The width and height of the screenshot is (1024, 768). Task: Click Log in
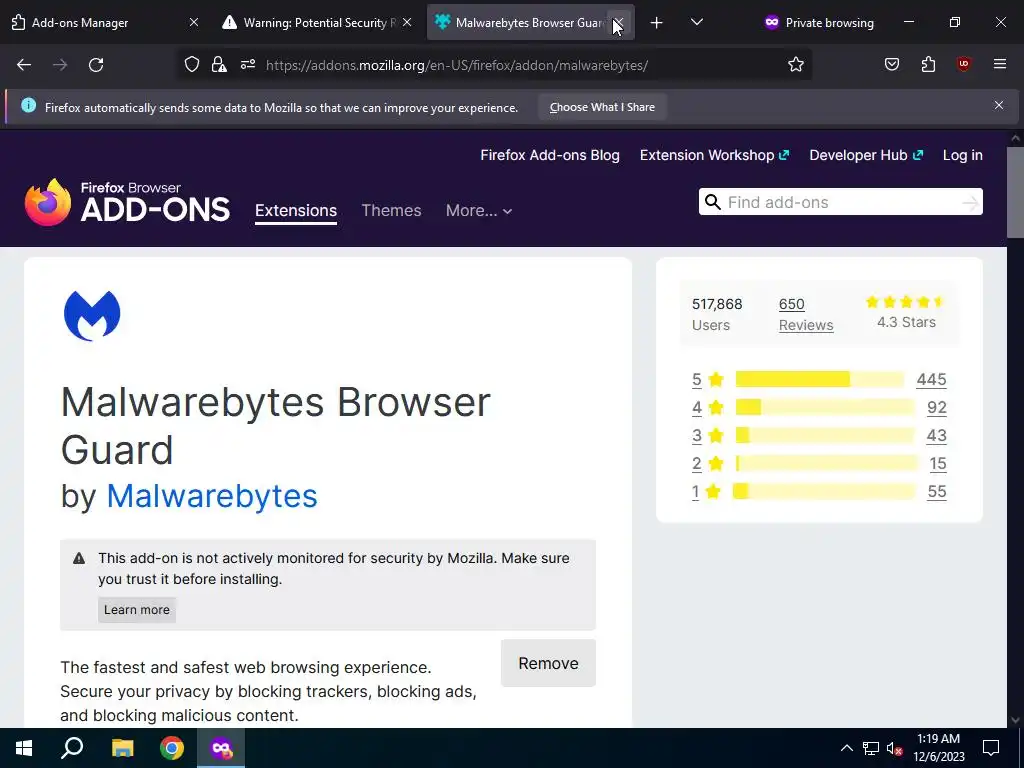pyautogui.click(x=963, y=155)
